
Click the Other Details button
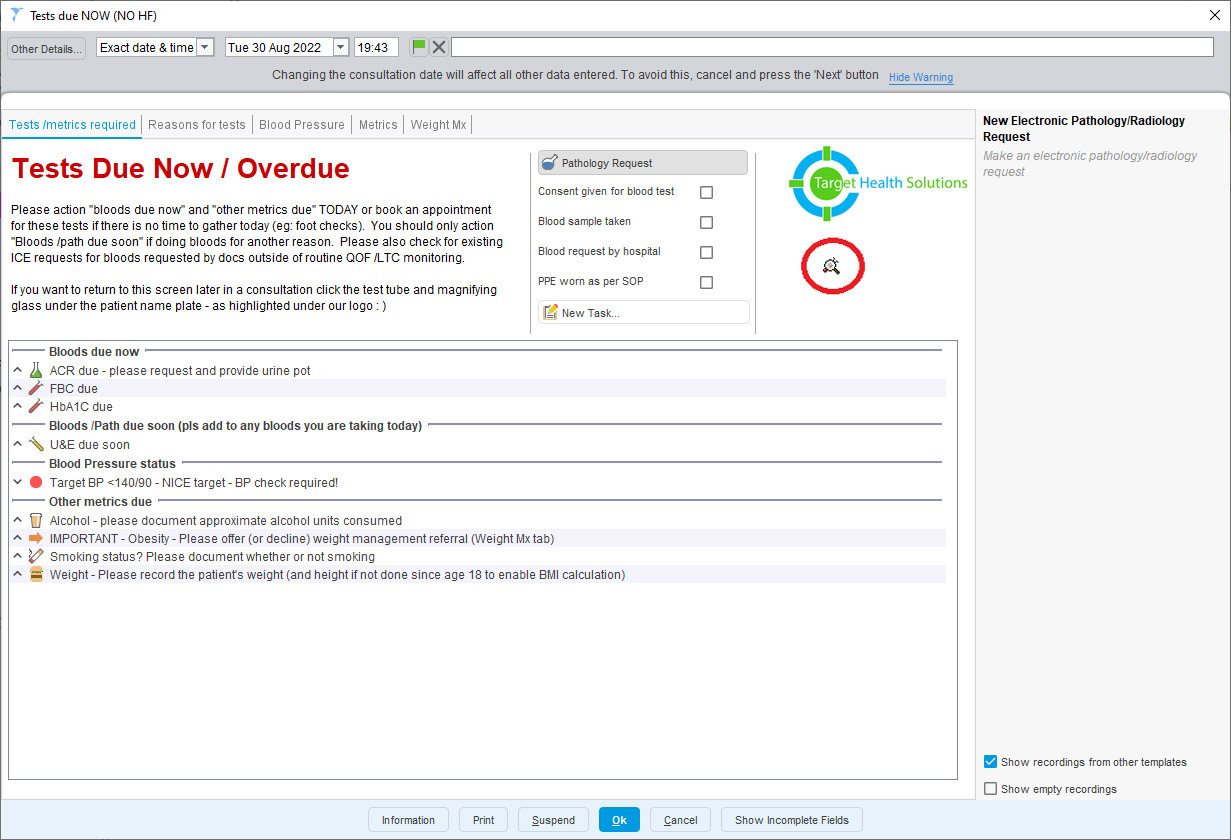pos(46,49)
